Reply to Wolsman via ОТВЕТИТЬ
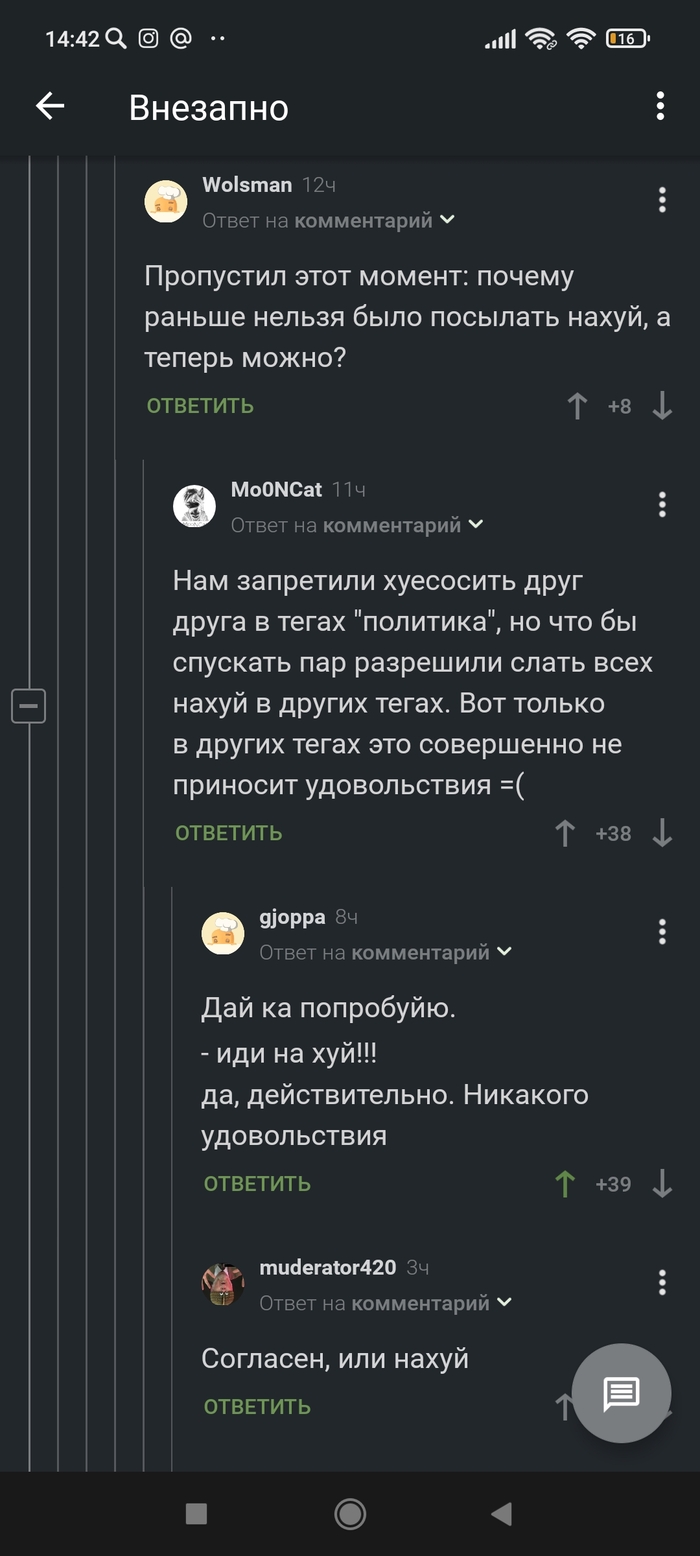The height and width of the screenshot is (1556, 700). click(x=200, y=406)
